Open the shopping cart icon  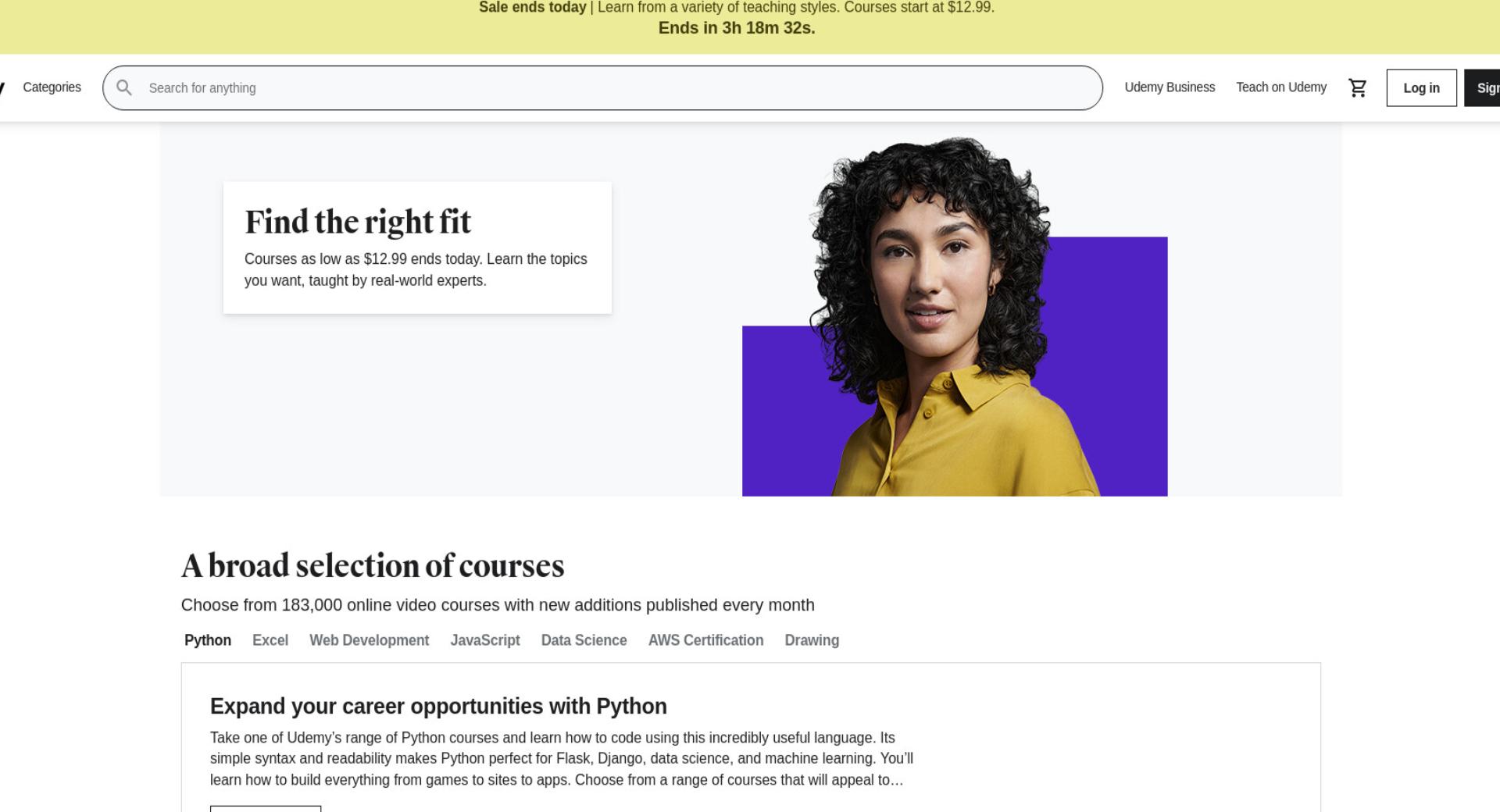[x=1358, y=88]
